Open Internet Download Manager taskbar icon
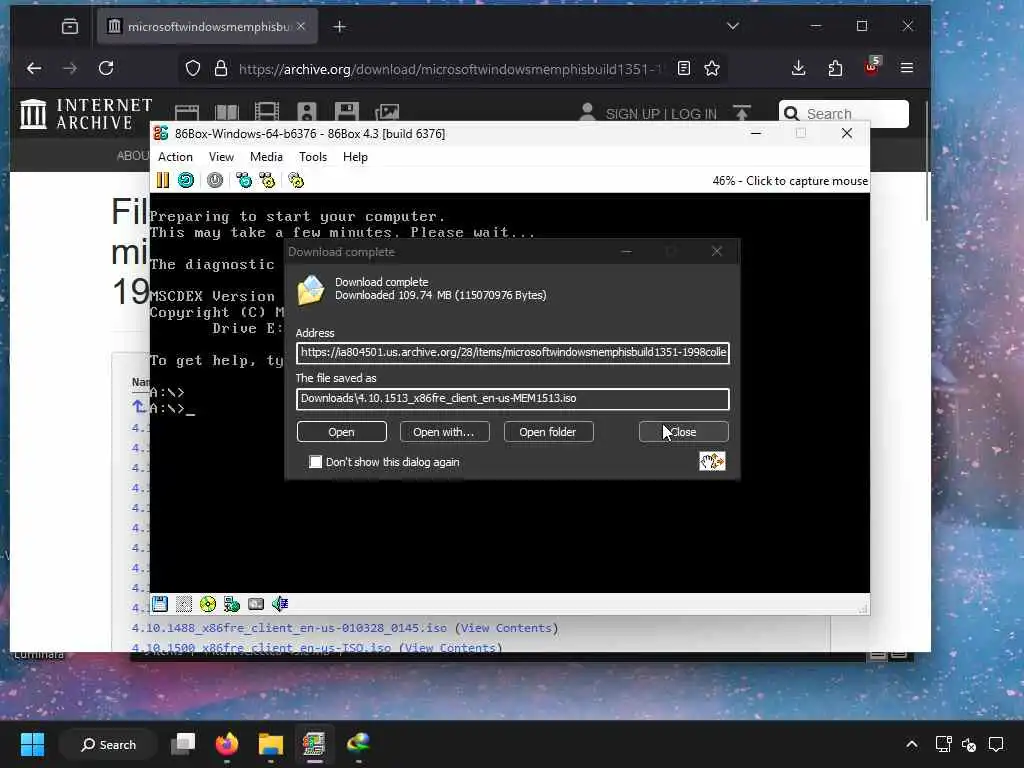This screenshot has width=1024, height=768. click(358, 744)
